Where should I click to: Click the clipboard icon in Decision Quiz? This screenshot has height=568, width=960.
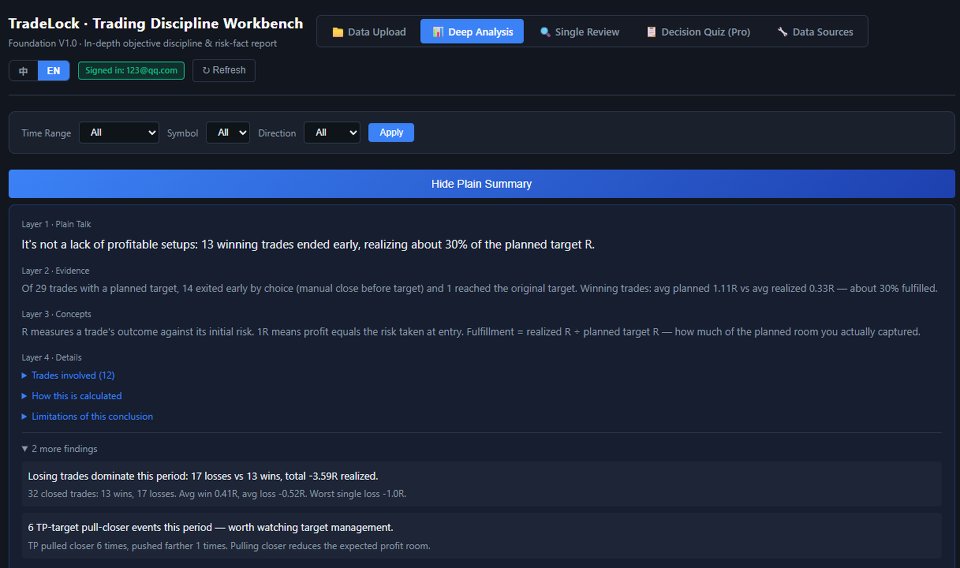tap(651, 32)
